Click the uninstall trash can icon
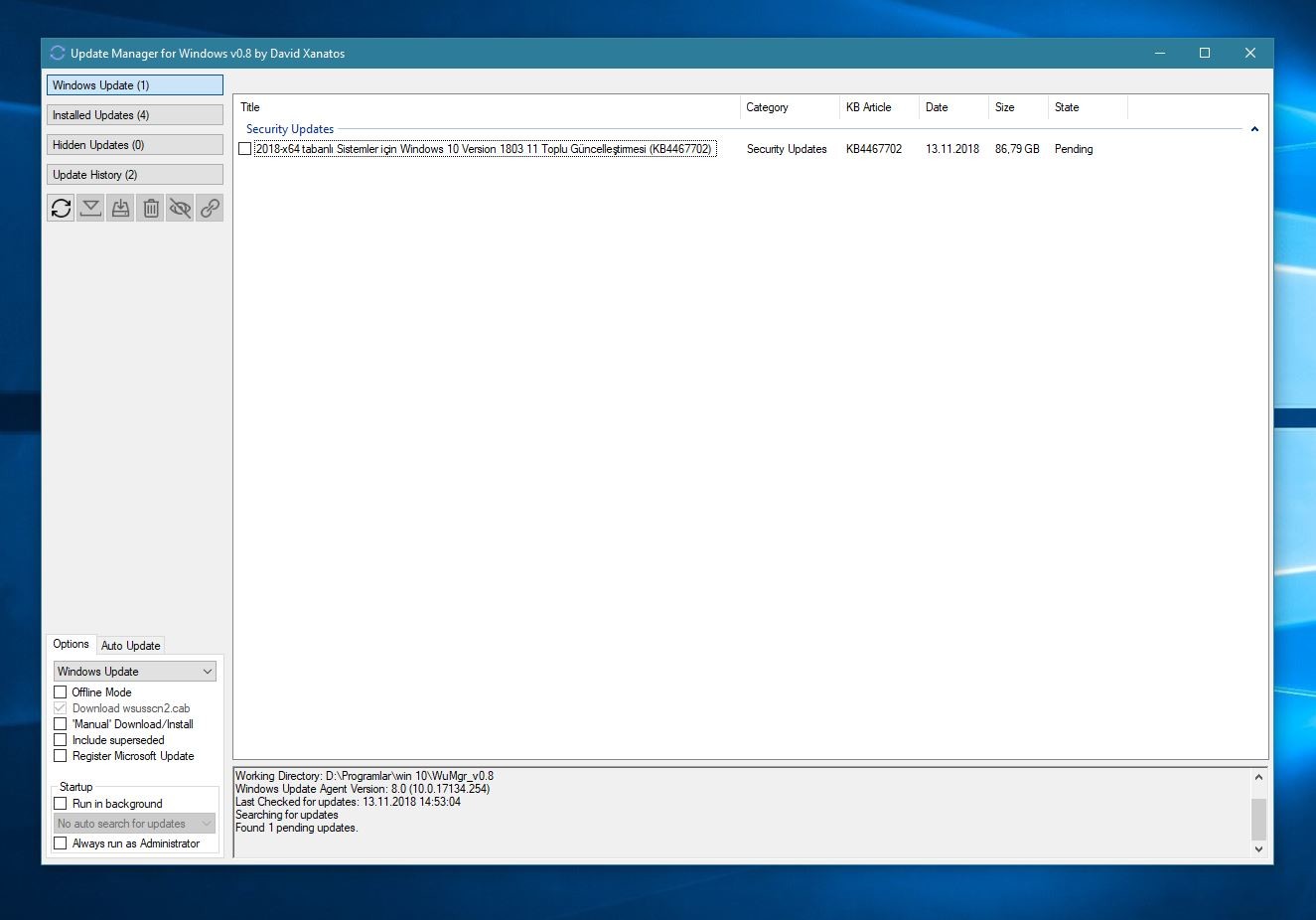This screenshot has height=920, width=1316. [x=150, y=208]
